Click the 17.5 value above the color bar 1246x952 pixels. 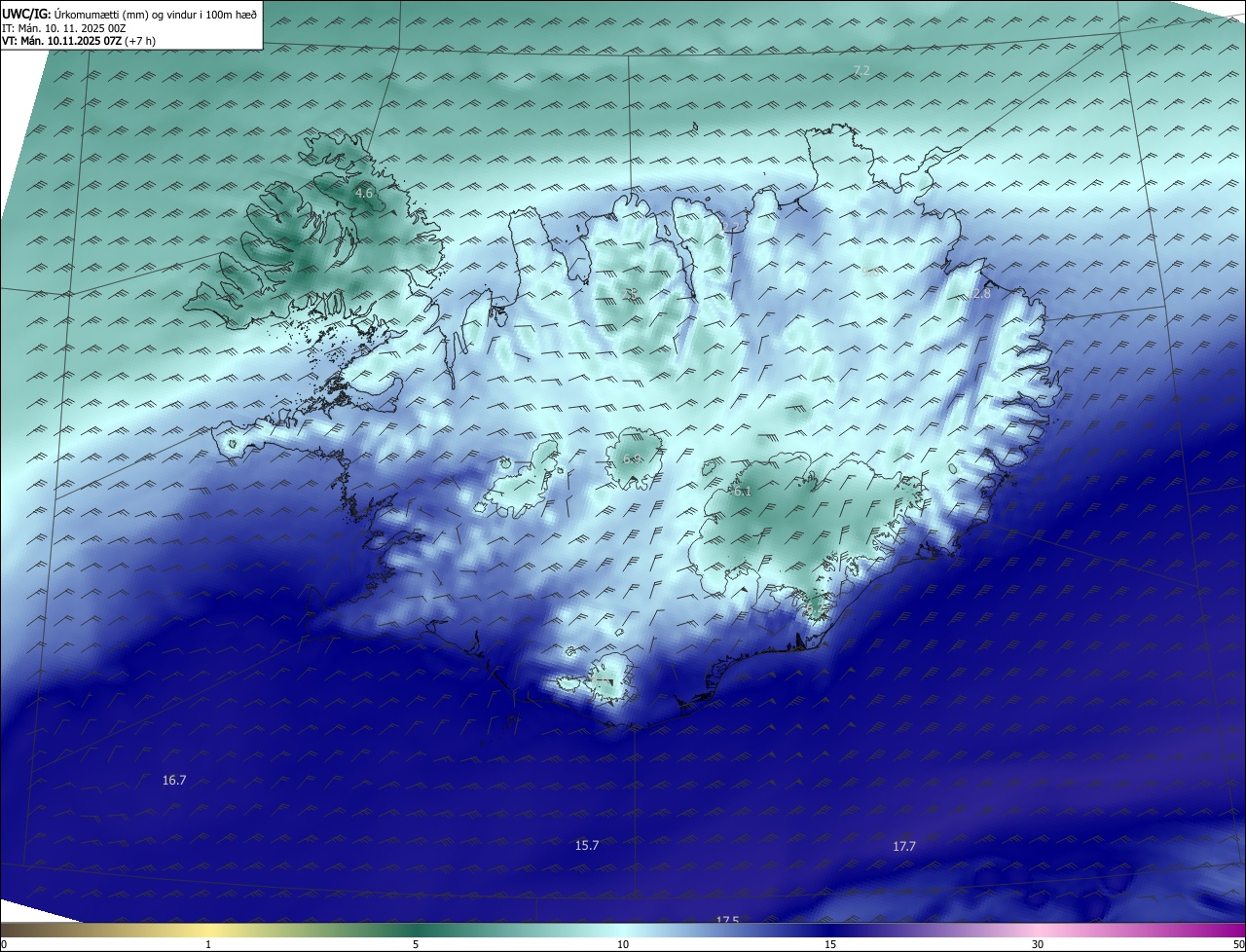pos(727,920)
